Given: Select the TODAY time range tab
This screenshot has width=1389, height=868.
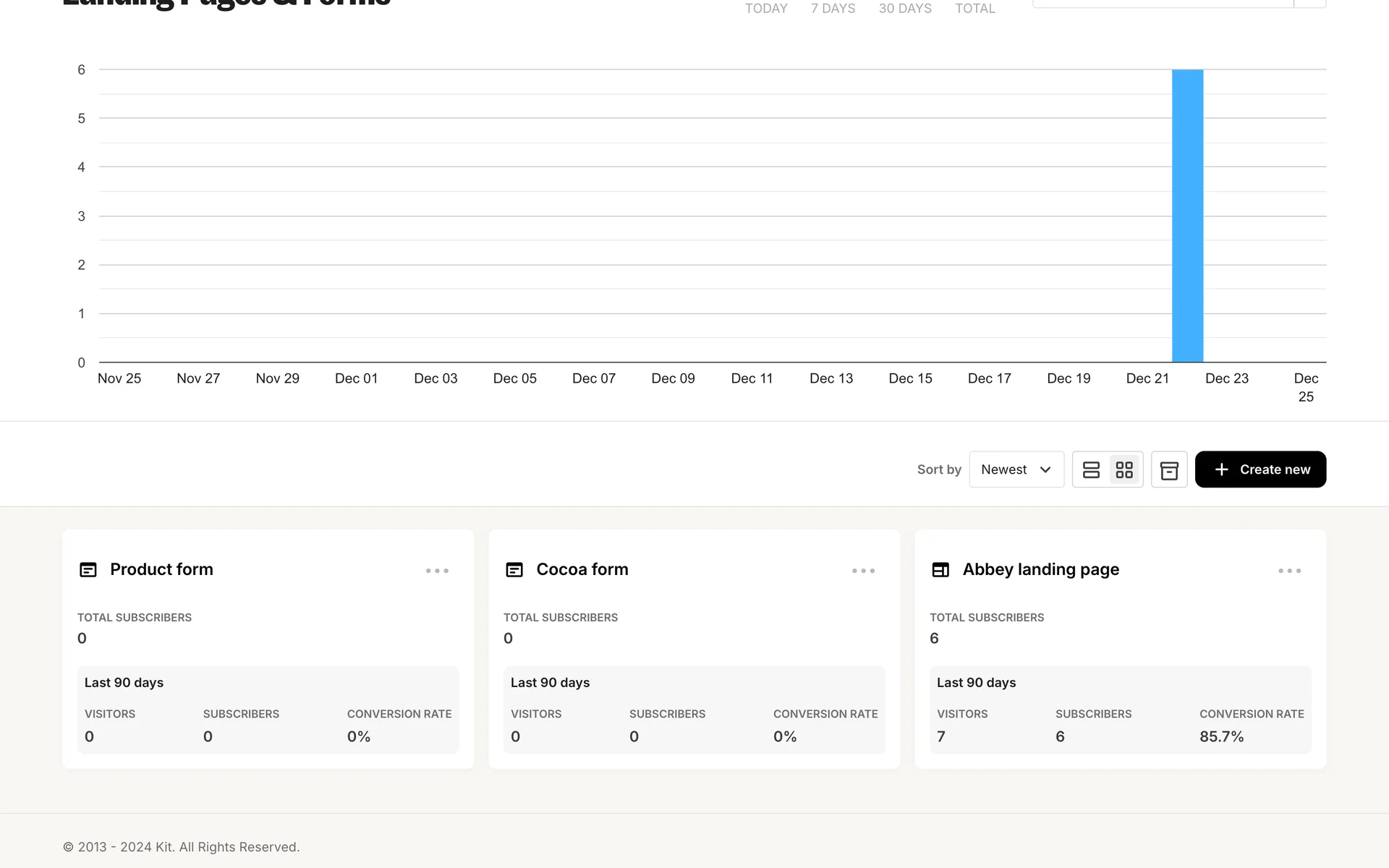Looking at the screenshot, I should pos(766,9).
